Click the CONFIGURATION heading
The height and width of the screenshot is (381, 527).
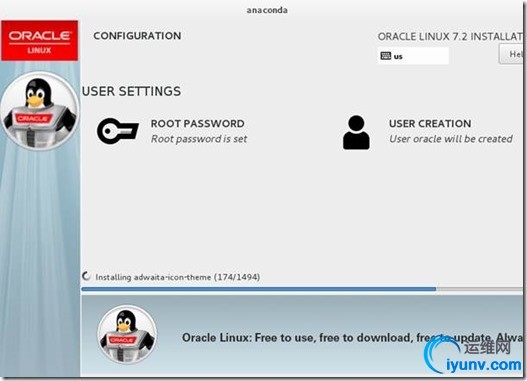137,36
